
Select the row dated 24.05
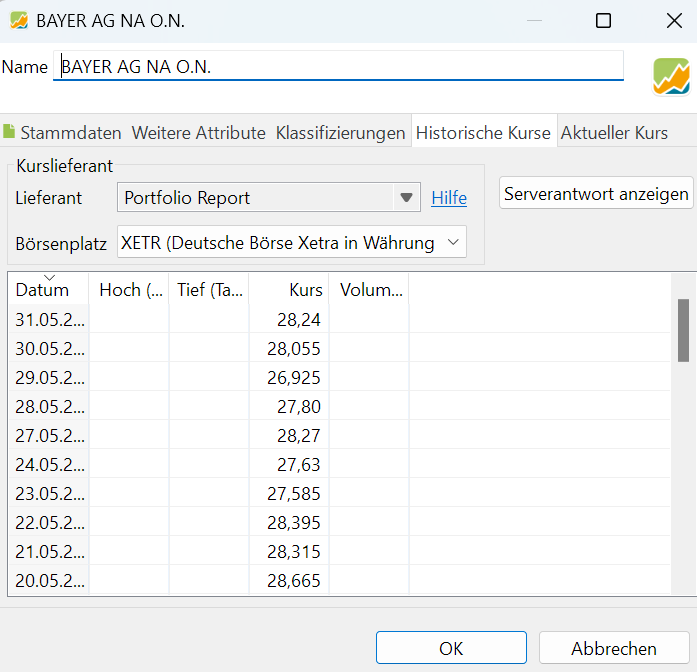[x=340, y=464]
